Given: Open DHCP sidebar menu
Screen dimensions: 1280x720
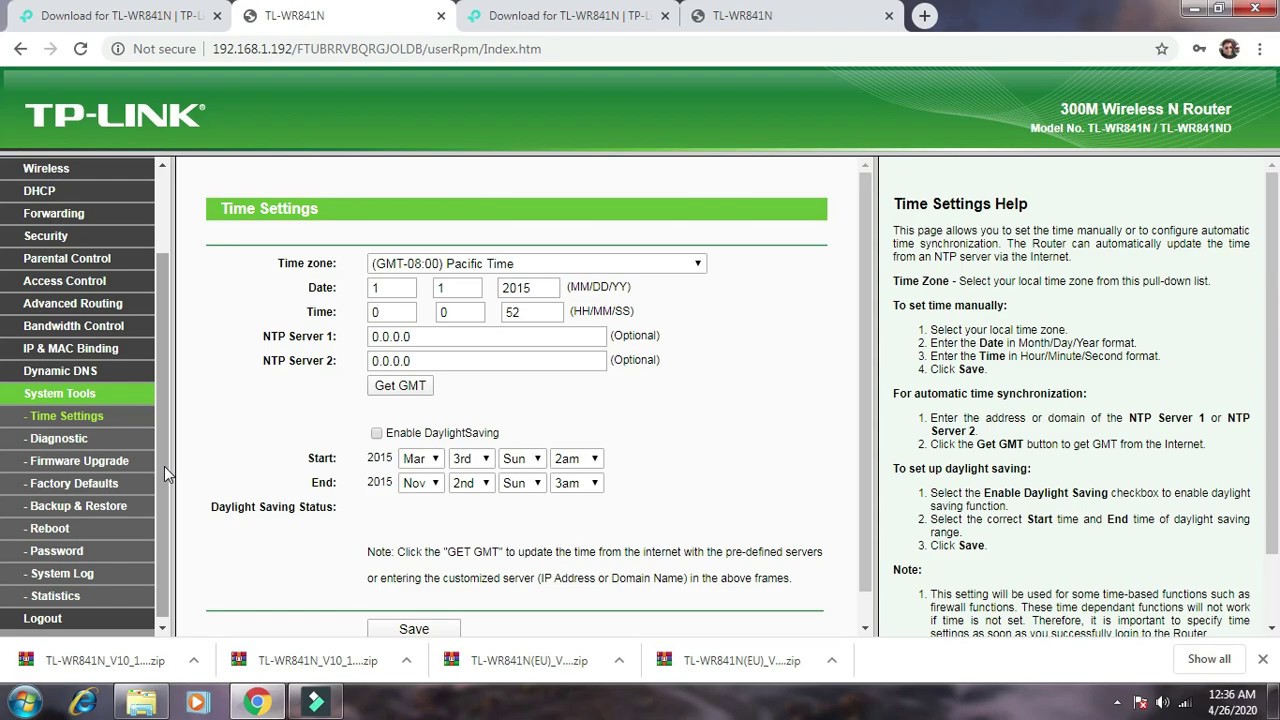Looking at the screenshot, I should (x=77, y=191).
